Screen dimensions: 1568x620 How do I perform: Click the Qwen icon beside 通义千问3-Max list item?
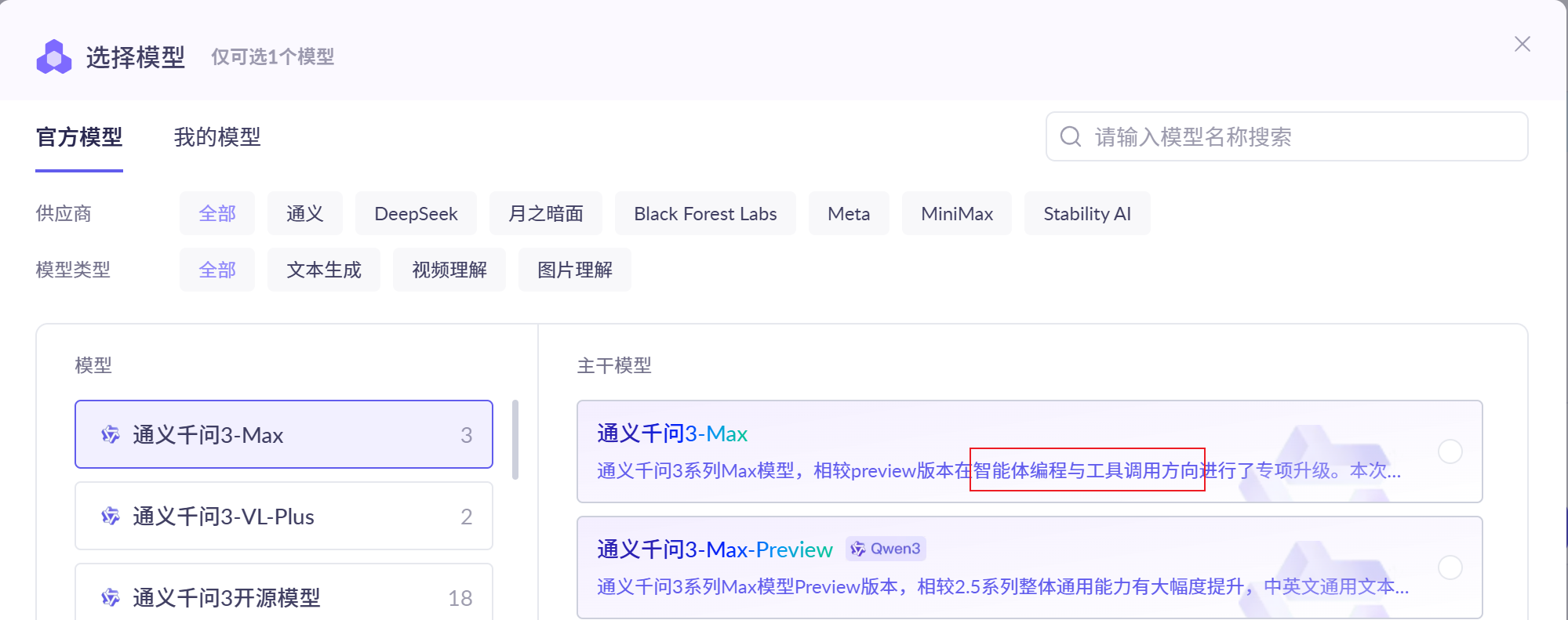pos(111,434)
